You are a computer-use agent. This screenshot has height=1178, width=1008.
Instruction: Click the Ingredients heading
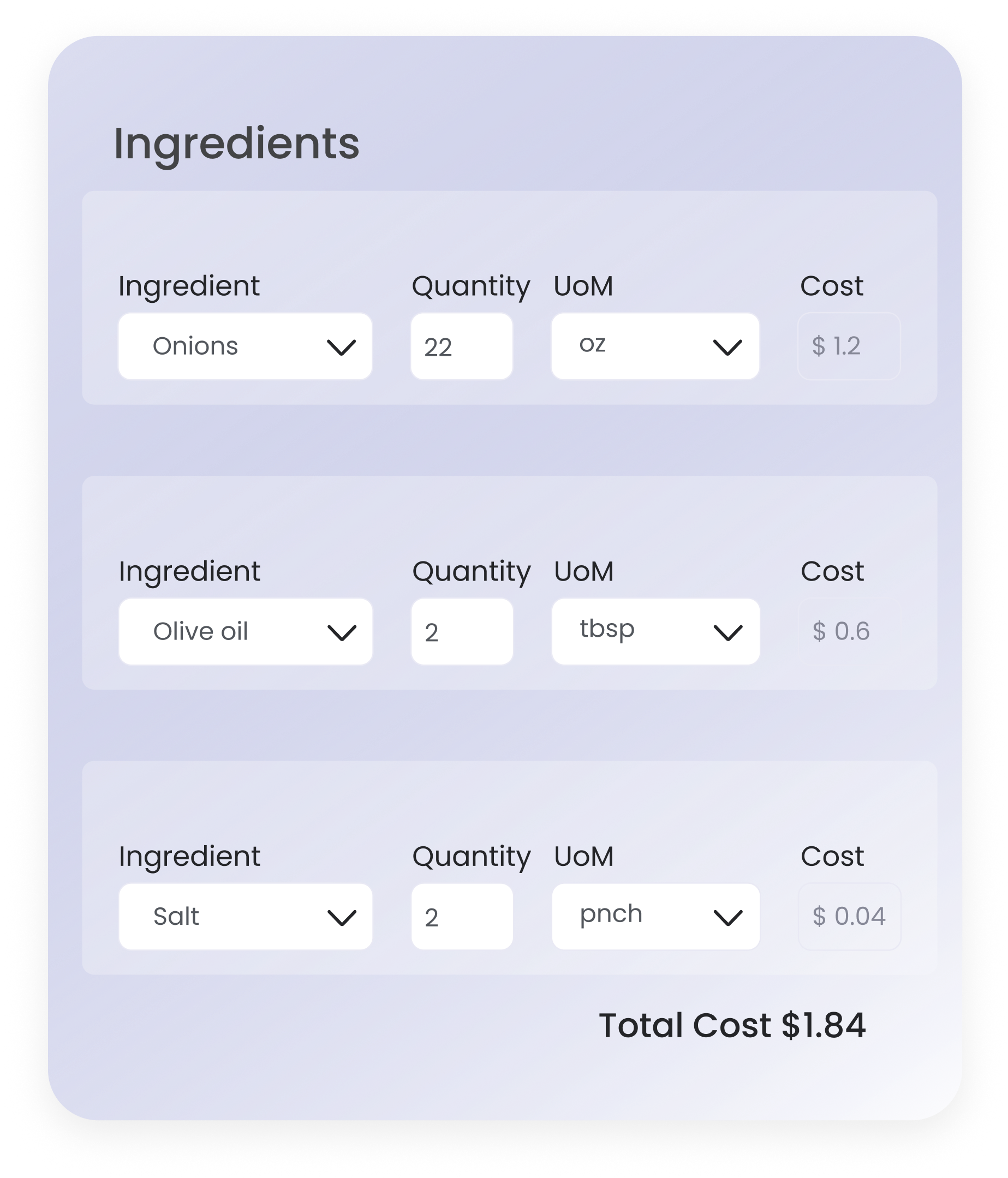tap(236, 144)
